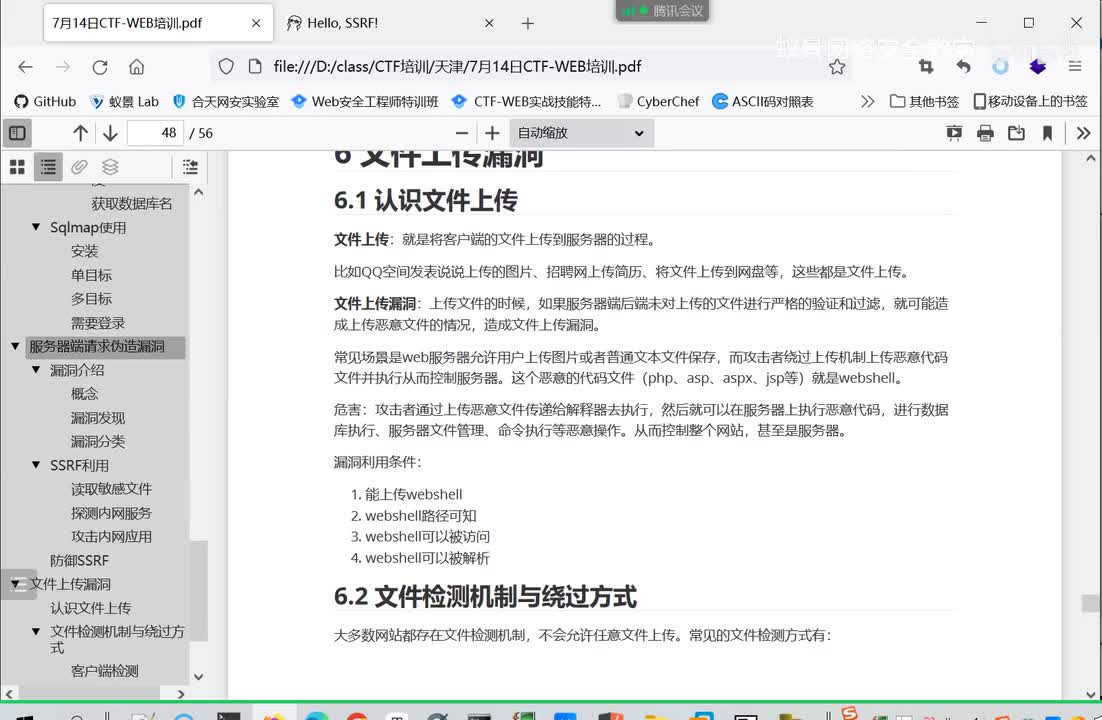Open Web安全工程师特训班 bookmark
Screen dimensions: 1102x720
[x=365, y=101]
